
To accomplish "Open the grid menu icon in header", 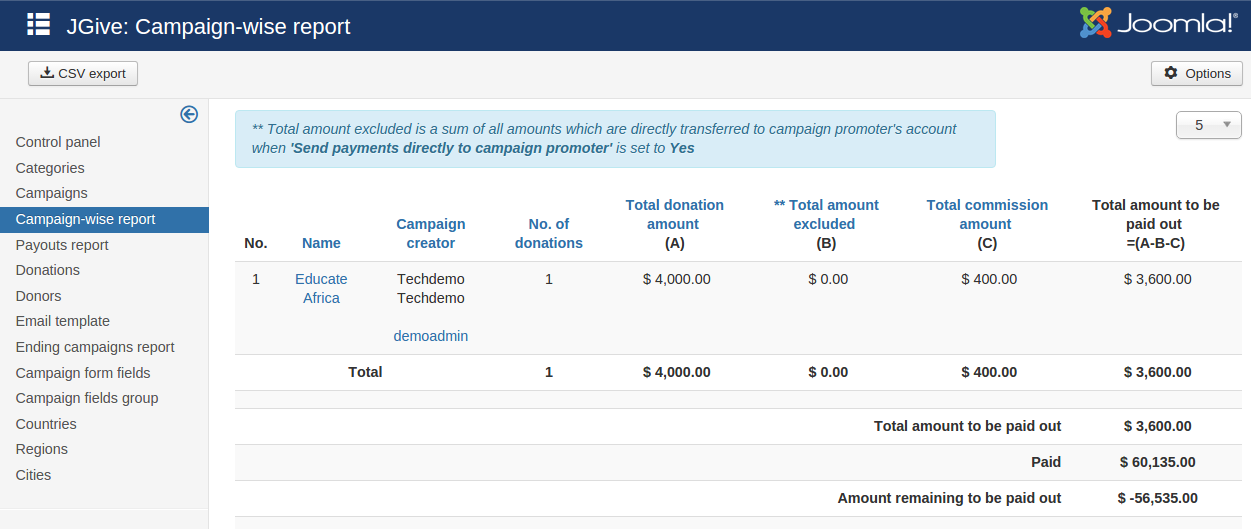I will [x=38, y=25].
